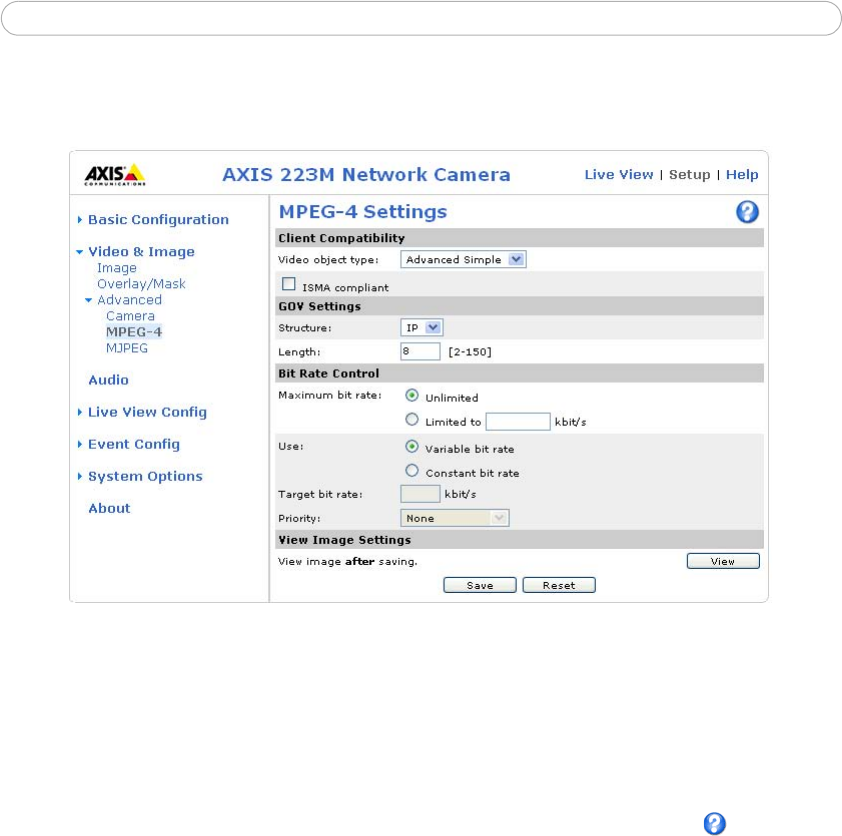Click the Reset button
This screenshot has width=842, height=836.
(559, 585)
